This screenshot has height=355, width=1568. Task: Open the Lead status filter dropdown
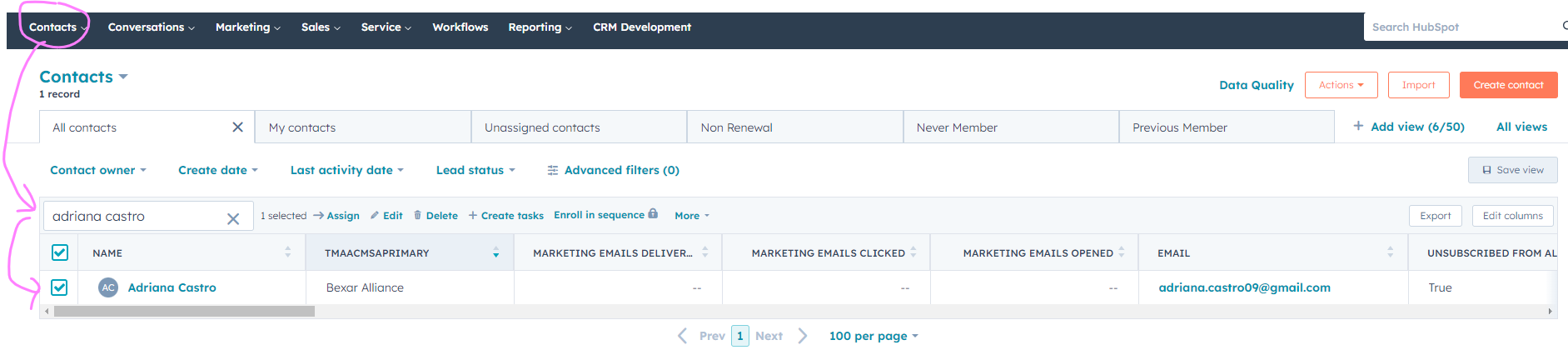475,170
